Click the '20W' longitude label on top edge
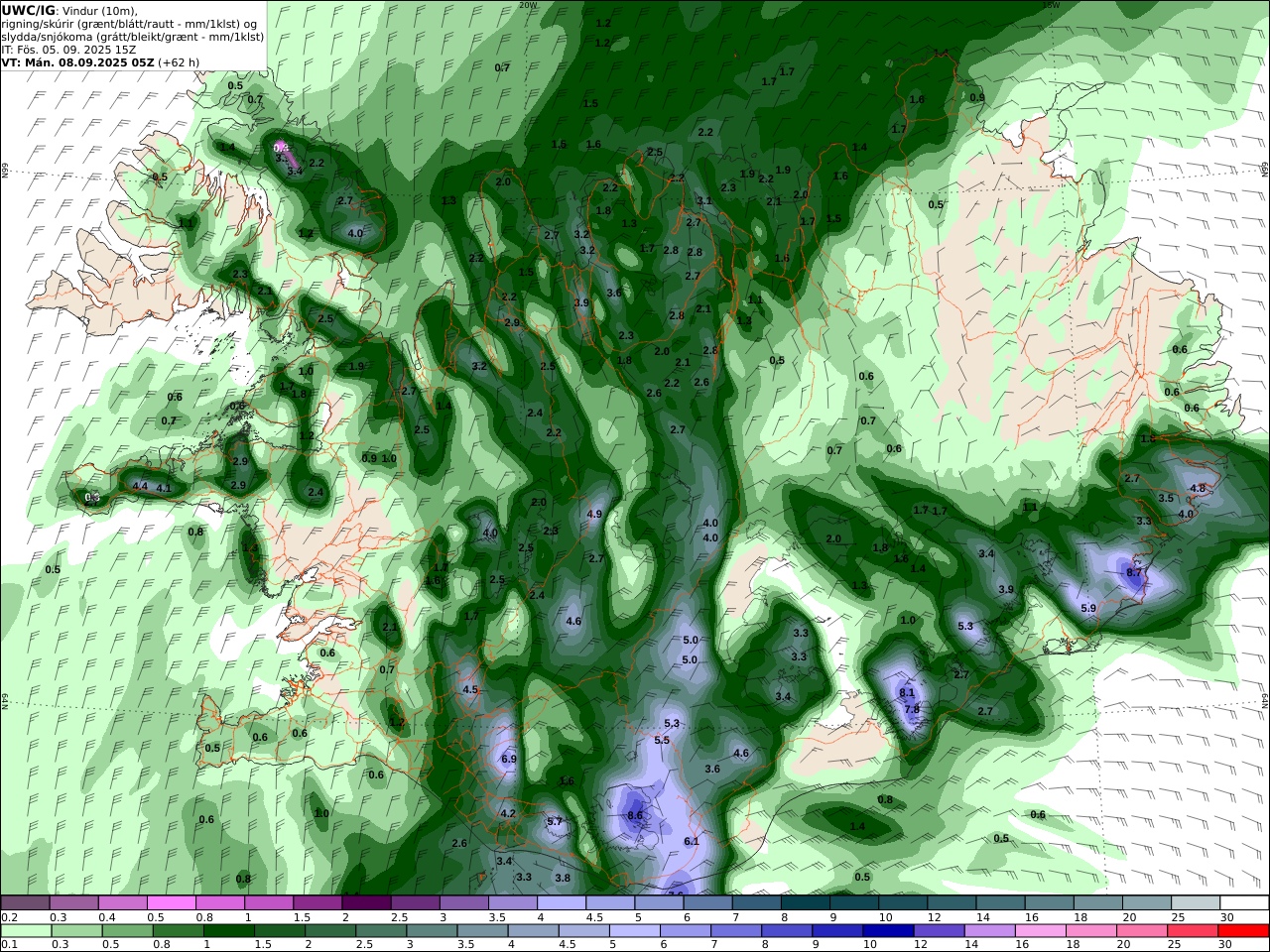This screenshot has width=1270, height=952. click(x=528, y=5)
